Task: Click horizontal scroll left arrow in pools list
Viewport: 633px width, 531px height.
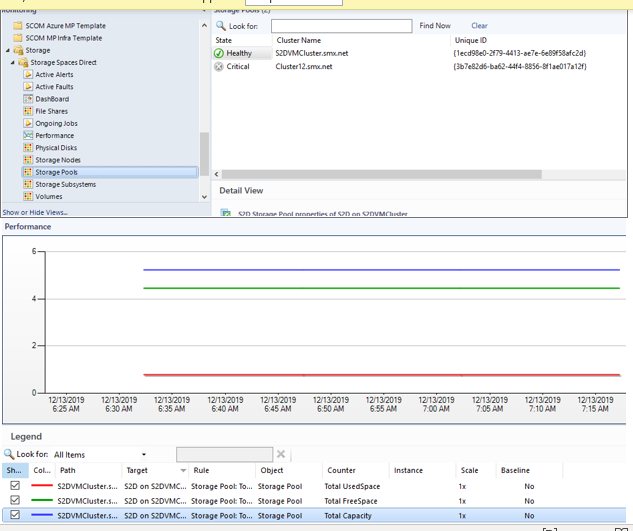Action: pyautogui.click(x=217, y=174)
